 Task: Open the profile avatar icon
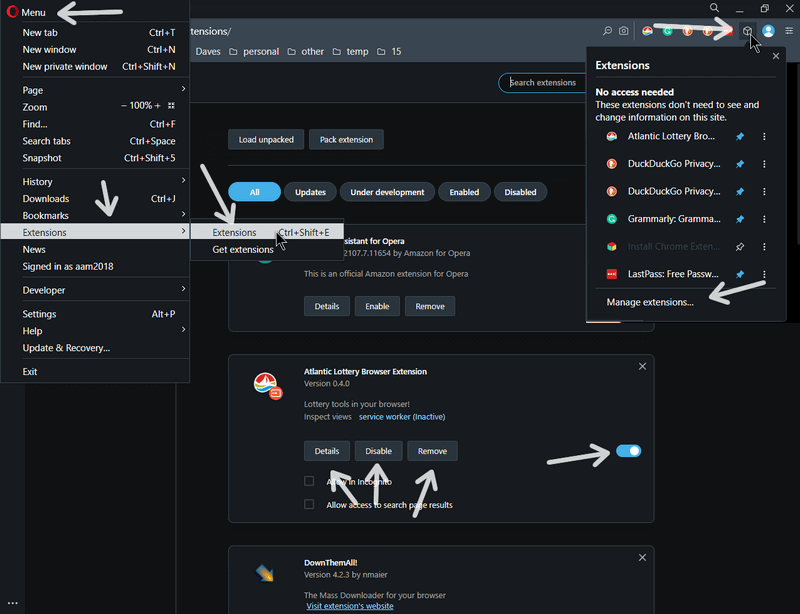[768, 31]
